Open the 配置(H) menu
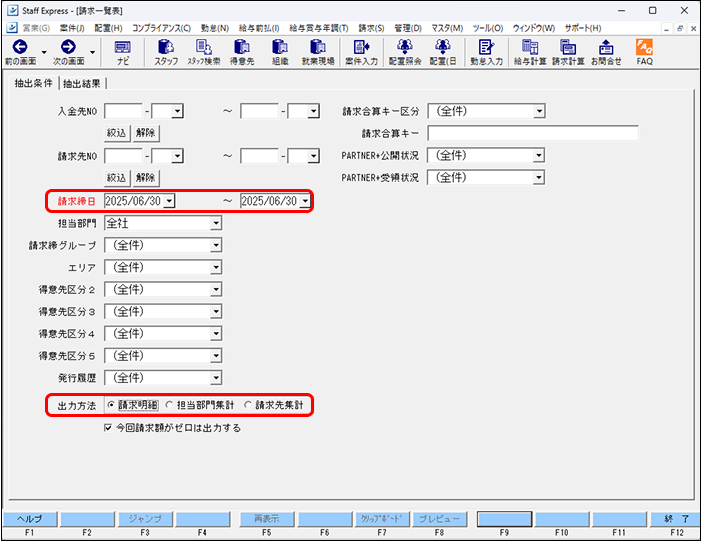 click(108, 28)
